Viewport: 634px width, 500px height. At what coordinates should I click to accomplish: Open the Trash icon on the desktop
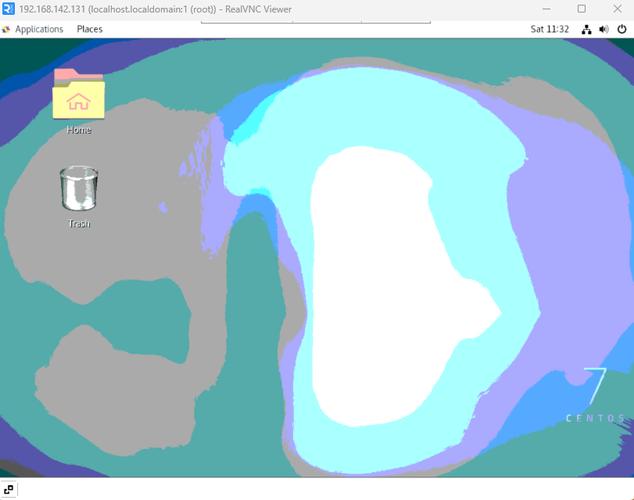pyautogui.click(x=78, y=190)
